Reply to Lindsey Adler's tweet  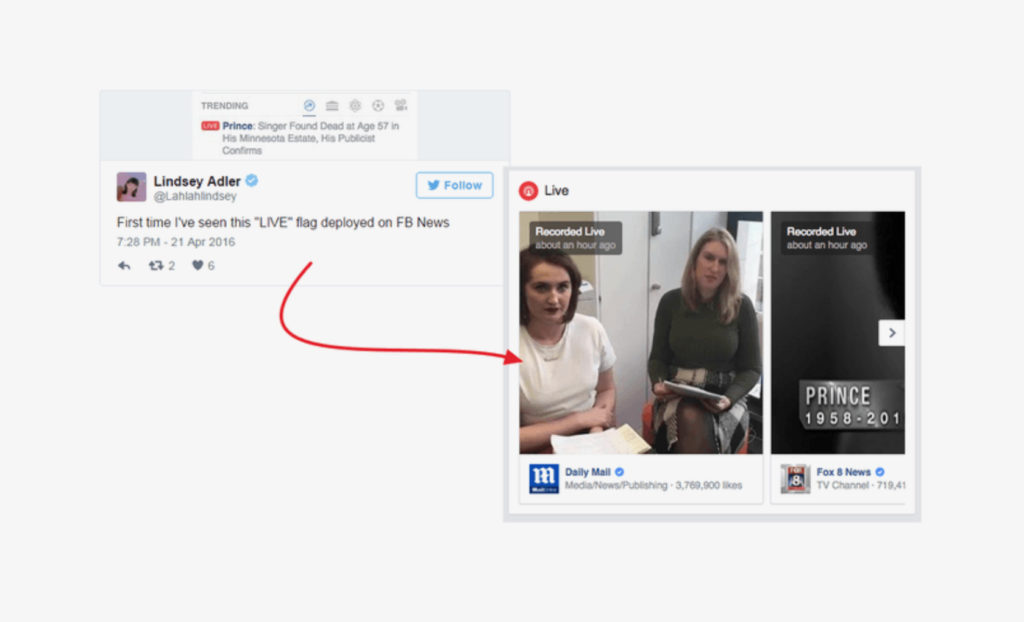pos(124,265)
